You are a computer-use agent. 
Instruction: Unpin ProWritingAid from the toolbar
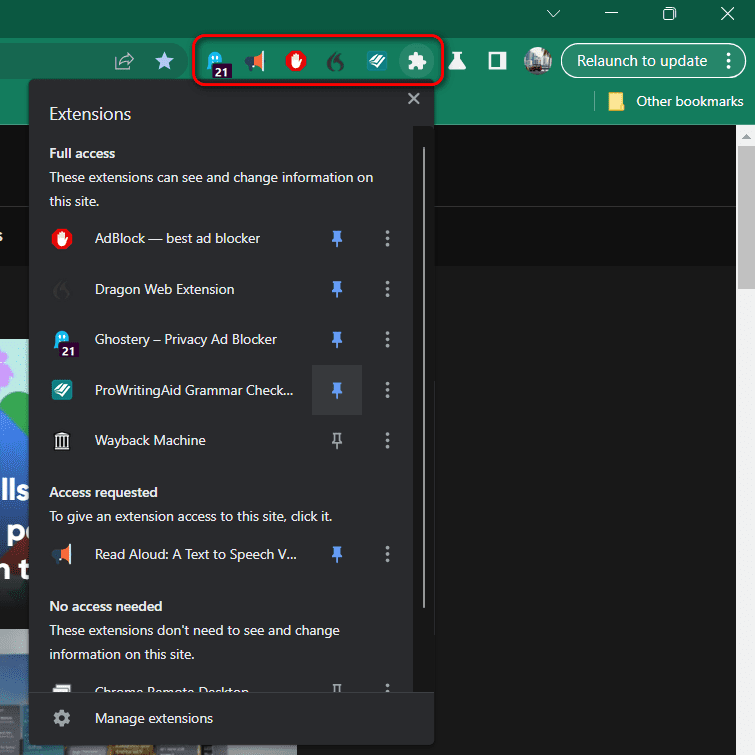(337, 390)
